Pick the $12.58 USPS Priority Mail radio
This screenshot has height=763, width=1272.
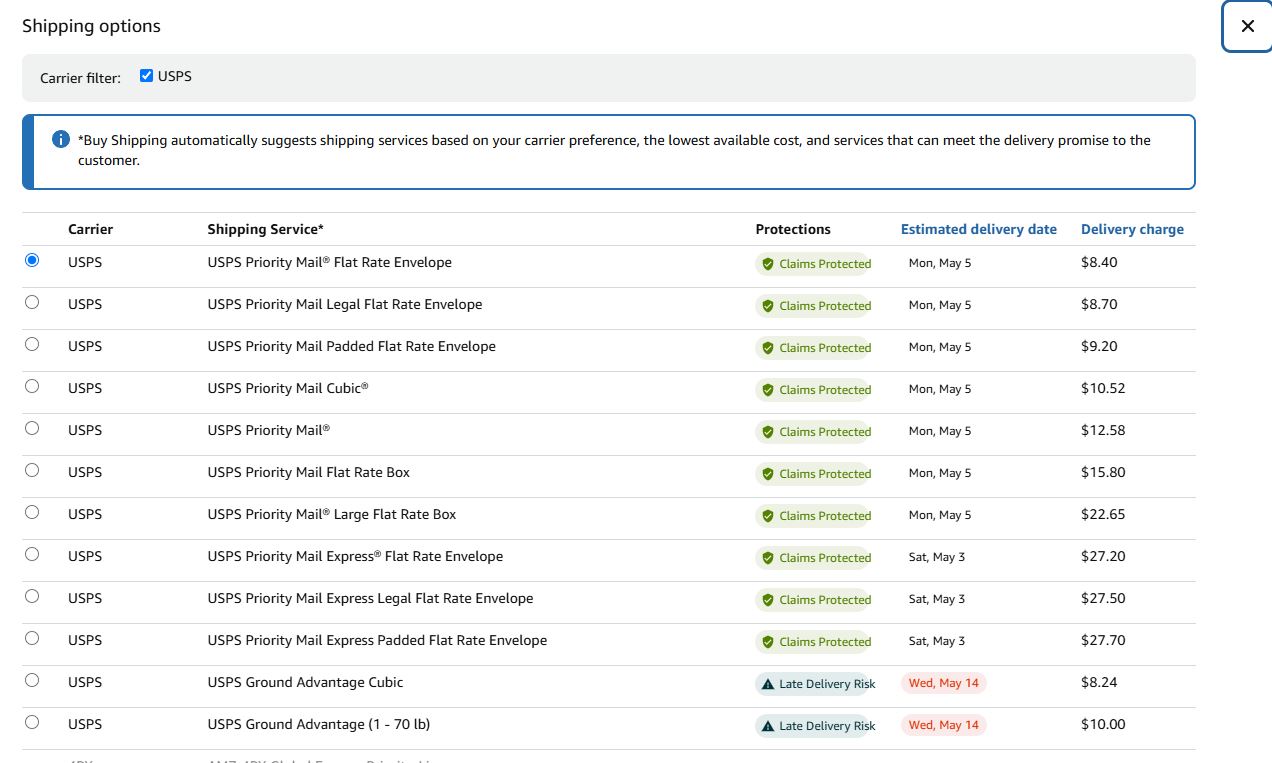[x=32, y=428]
